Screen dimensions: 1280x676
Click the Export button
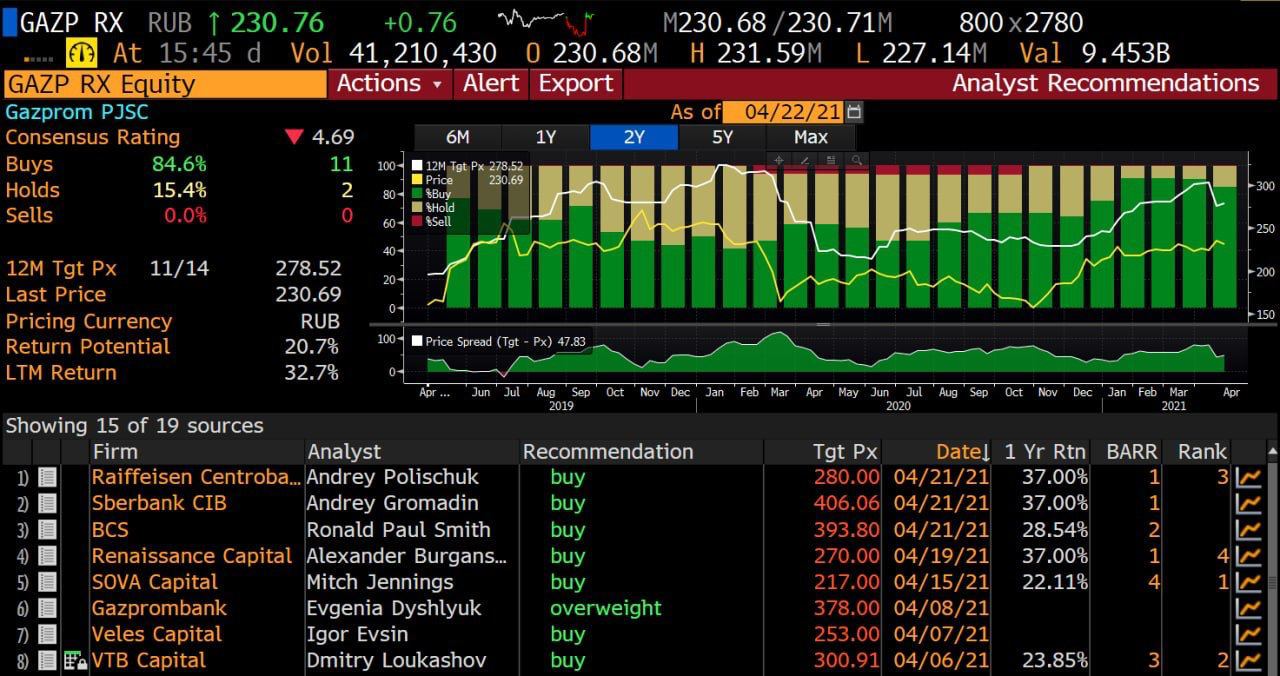click(x=576, y=83)
